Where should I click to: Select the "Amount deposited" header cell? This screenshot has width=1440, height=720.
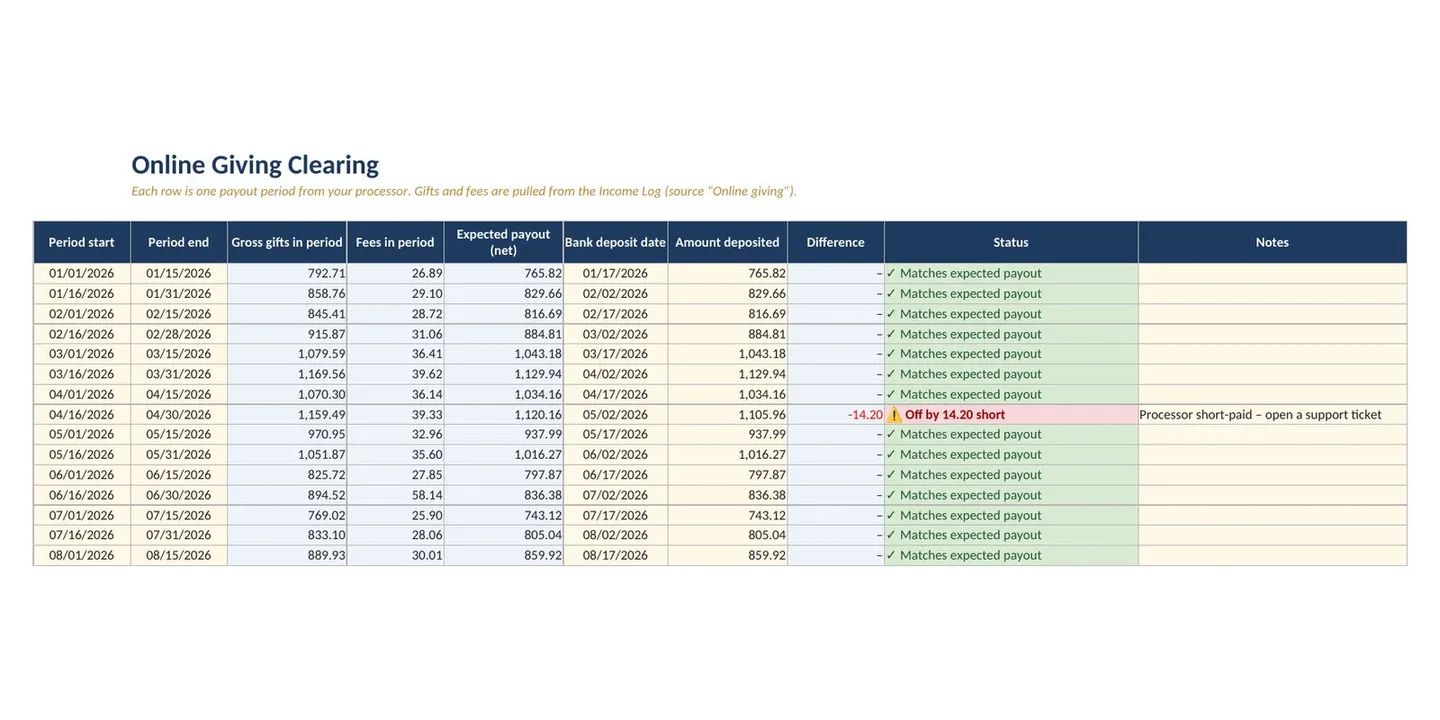tap(728, 242)
